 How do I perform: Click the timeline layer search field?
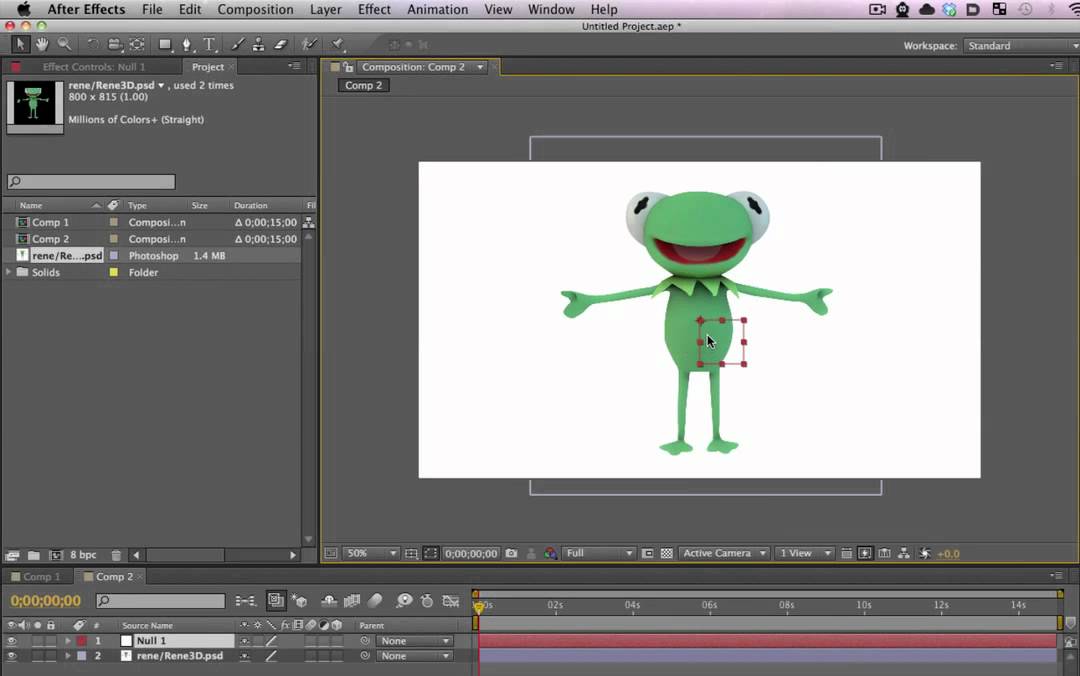pyautogui.click(x=160, y=601)
